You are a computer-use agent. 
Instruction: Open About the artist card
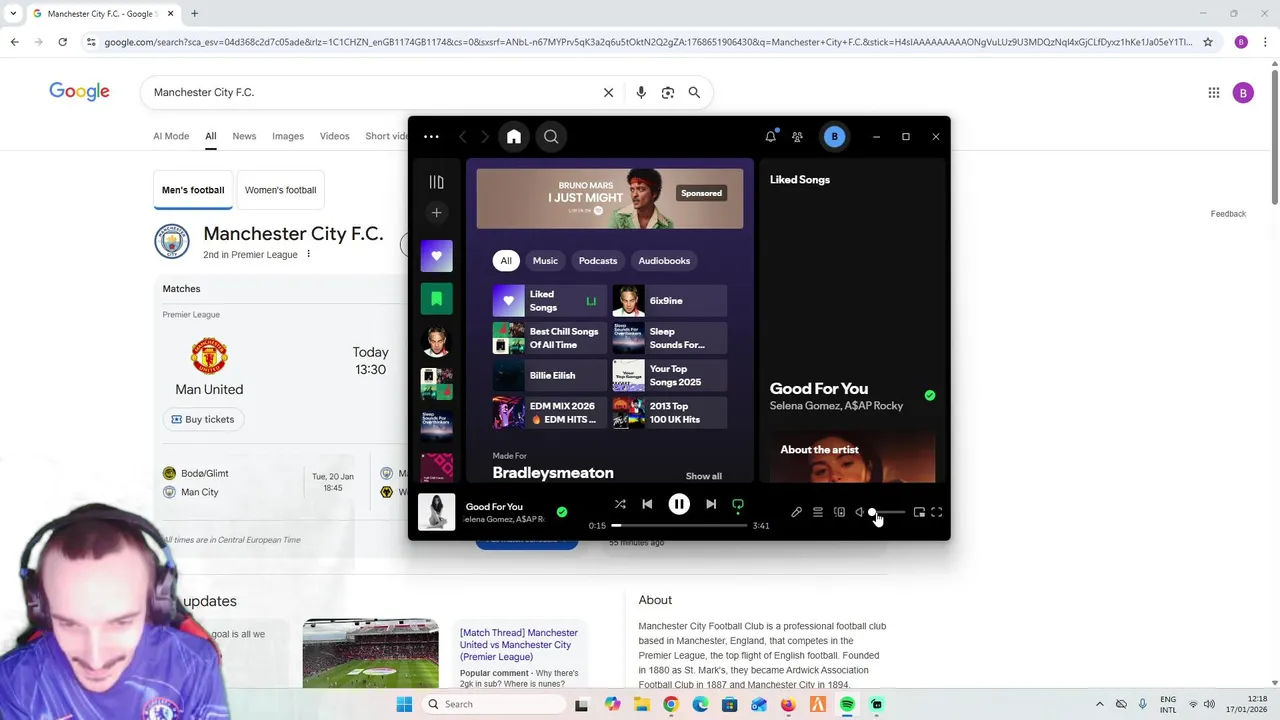852,458
